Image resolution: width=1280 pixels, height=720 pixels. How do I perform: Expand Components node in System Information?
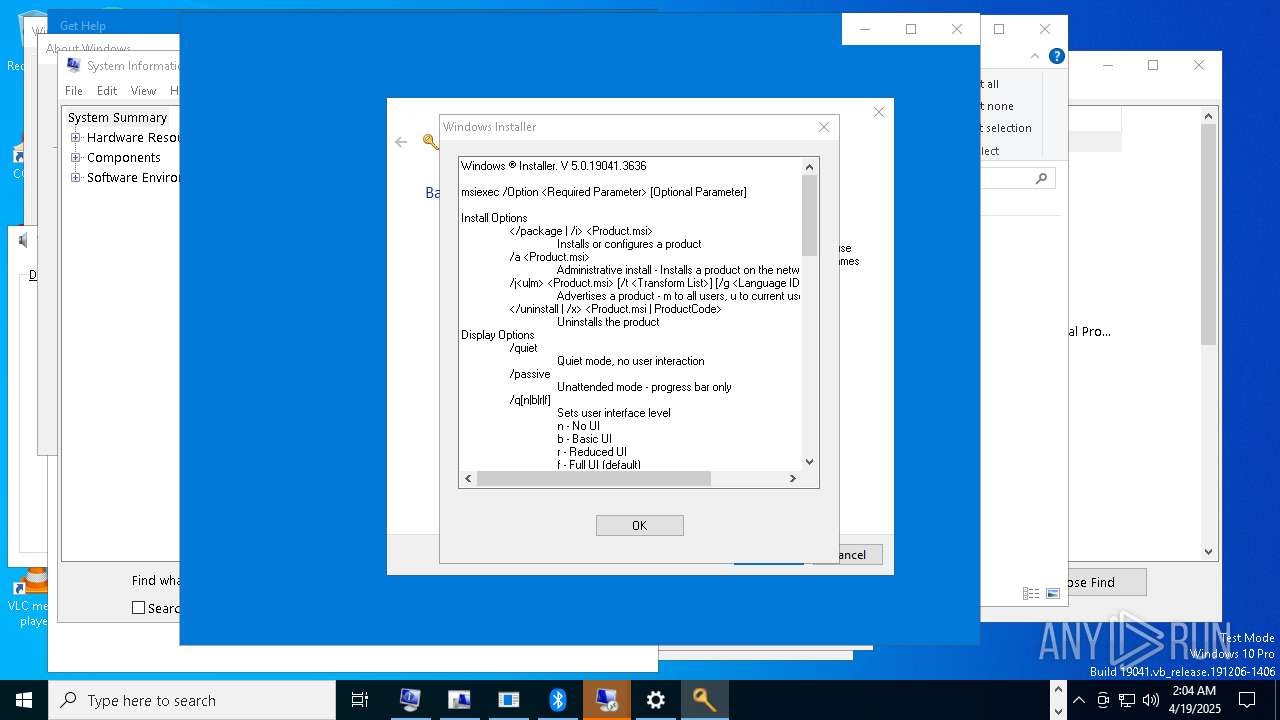click(x=75, y=157)
